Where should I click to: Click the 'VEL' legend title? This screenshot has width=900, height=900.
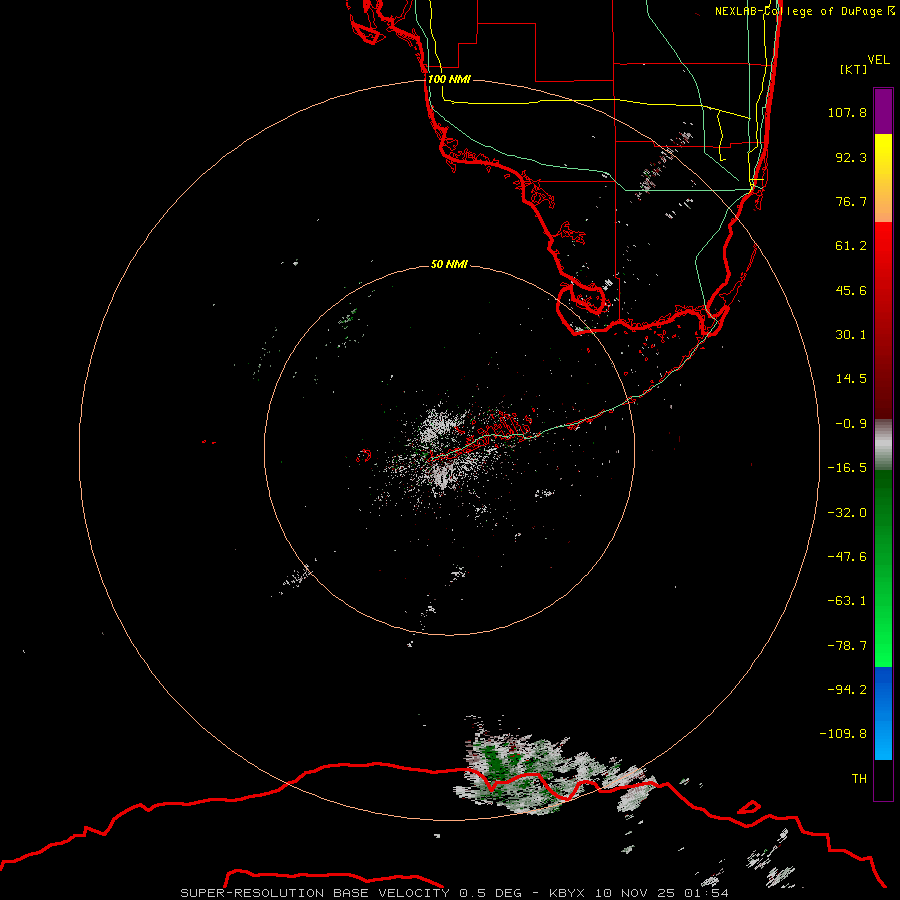tap(878, 59)
